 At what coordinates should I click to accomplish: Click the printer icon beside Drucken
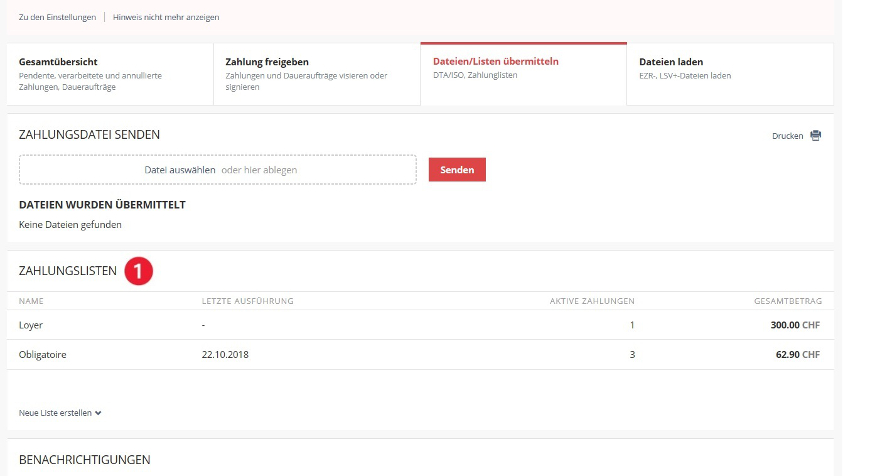click(815, 136)
